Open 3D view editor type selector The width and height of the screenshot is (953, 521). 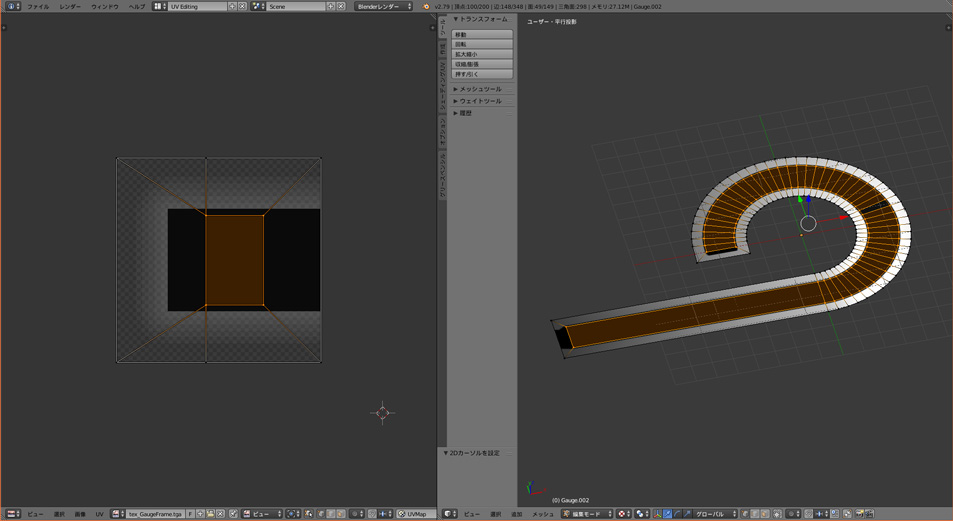pos(450,514)
